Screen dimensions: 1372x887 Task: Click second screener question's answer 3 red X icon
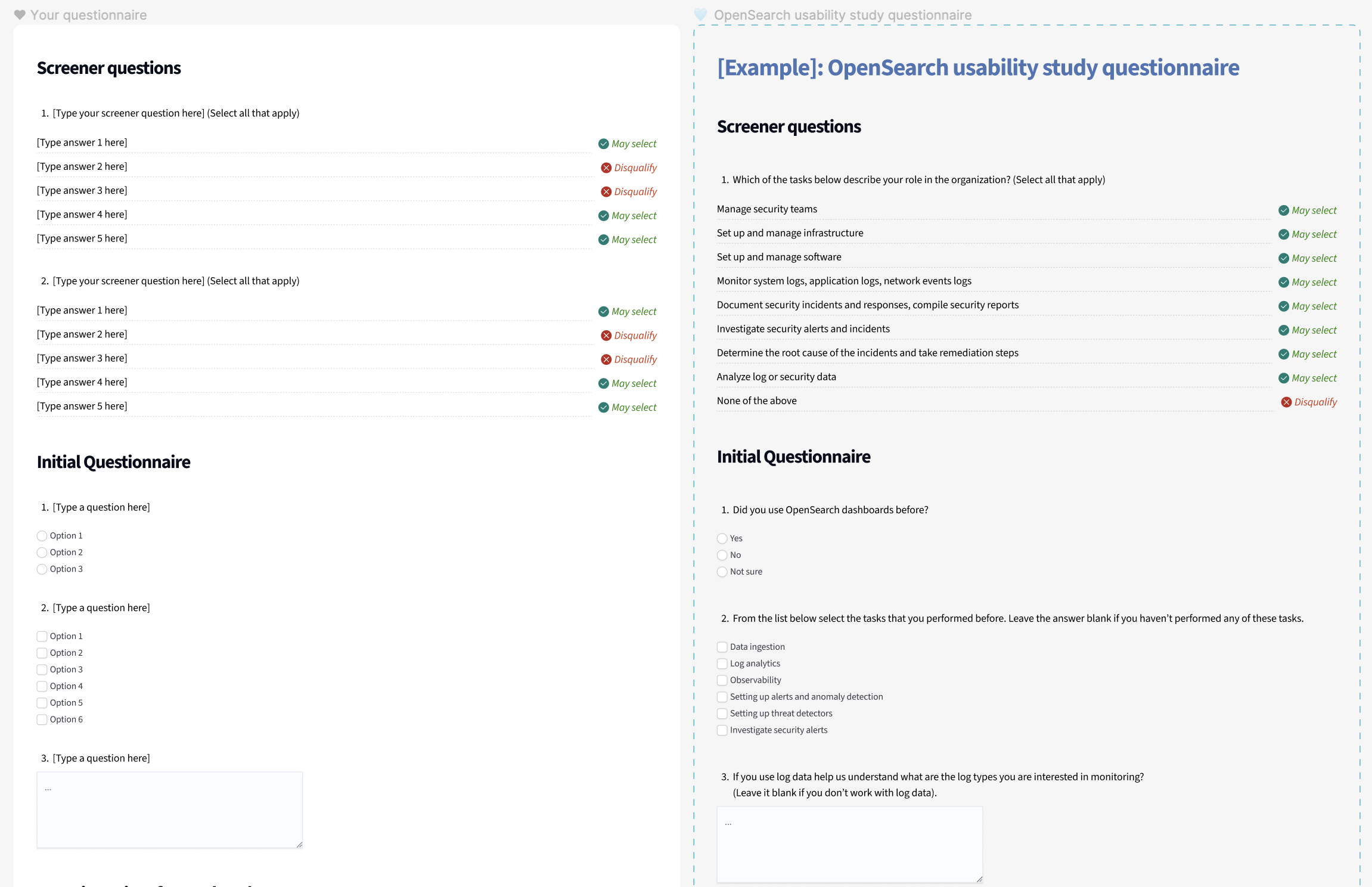click(x=606, y=359)
